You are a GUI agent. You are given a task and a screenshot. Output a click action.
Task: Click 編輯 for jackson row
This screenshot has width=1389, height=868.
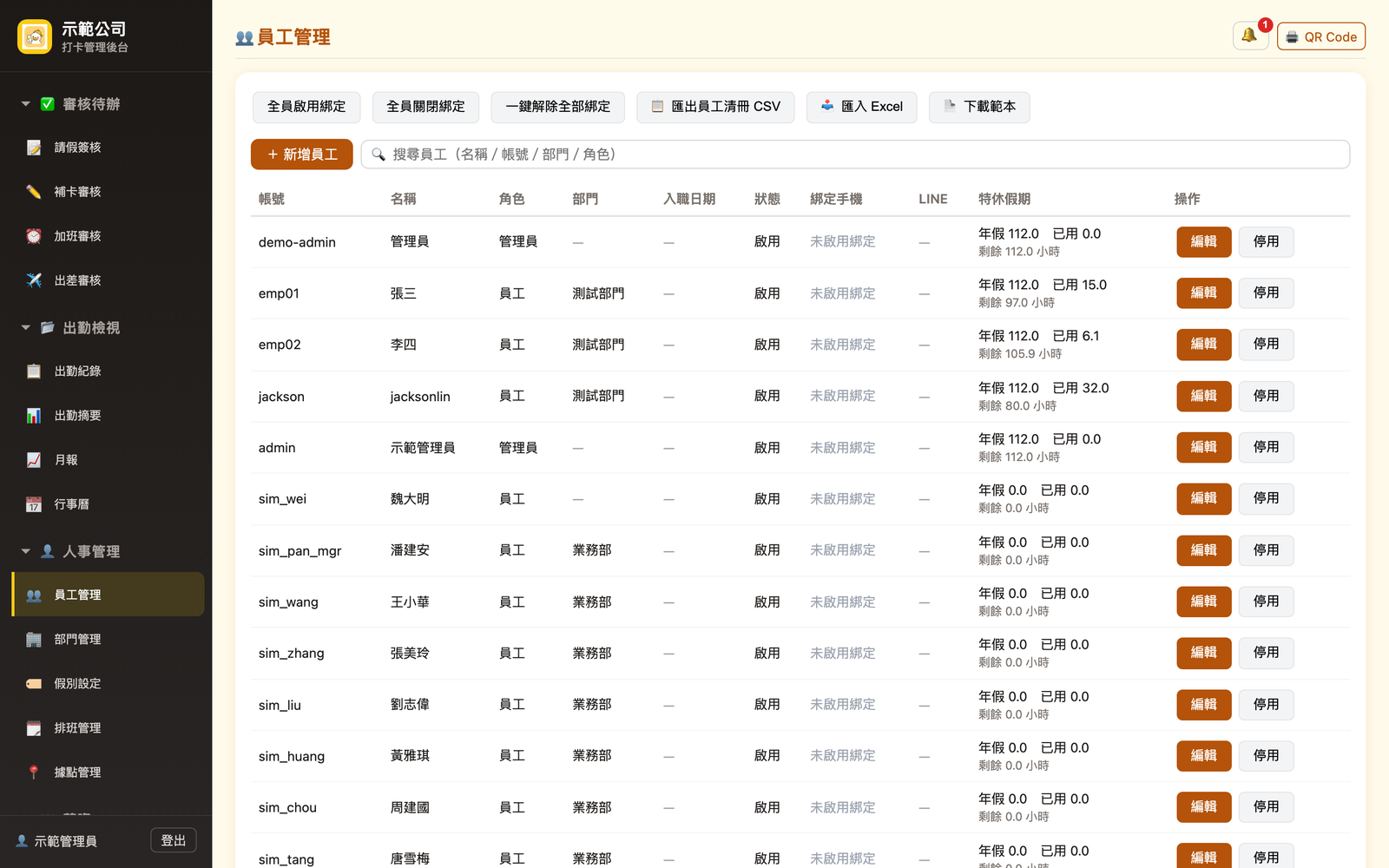pos(1204,396)
